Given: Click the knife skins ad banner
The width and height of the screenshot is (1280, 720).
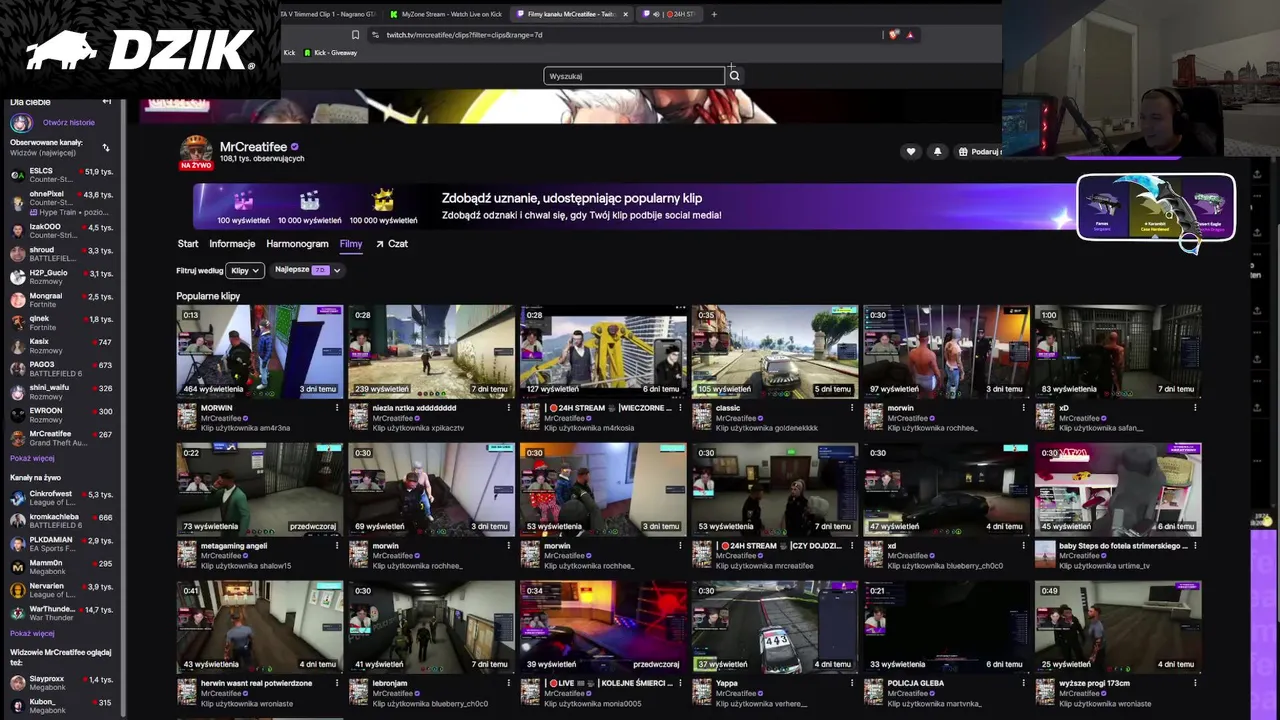Looking at the screenshot, I should [x=1156, y=207].
